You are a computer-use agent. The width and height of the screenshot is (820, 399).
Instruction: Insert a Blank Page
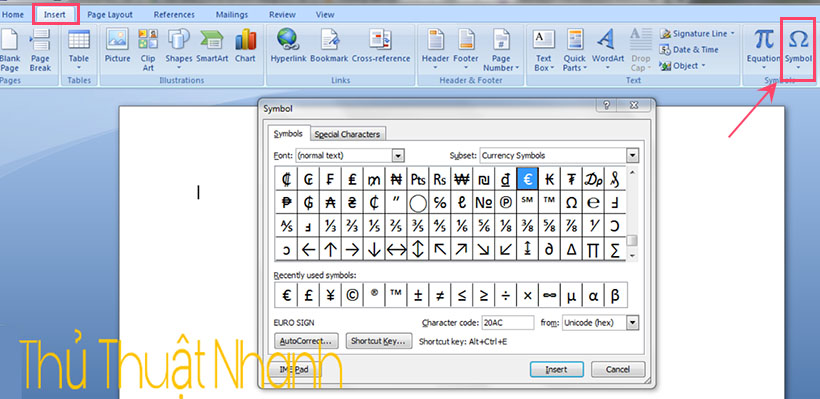click(x=10, y=50)
